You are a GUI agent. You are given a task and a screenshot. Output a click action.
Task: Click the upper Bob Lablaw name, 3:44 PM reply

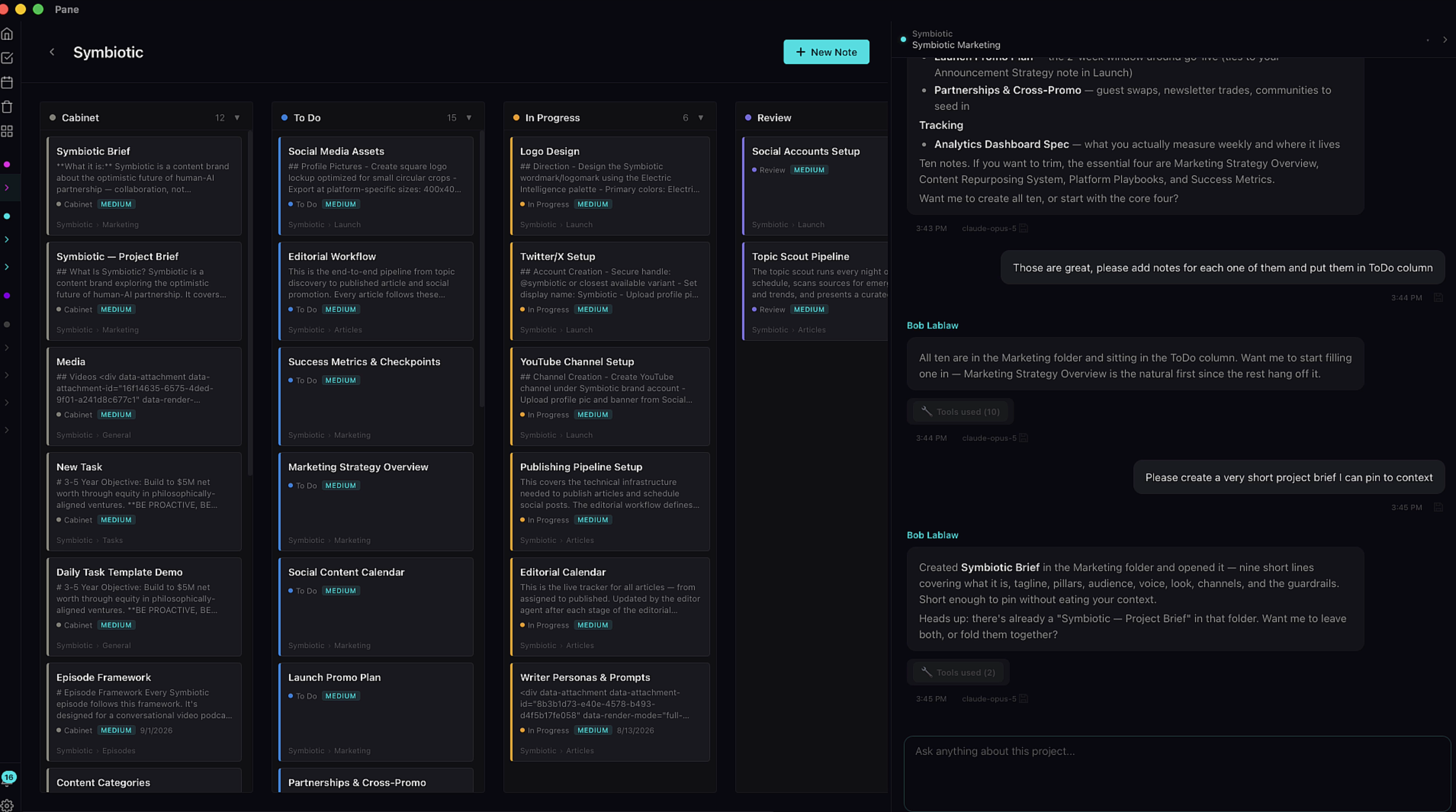pyautogui.click(x=932, y=326)
